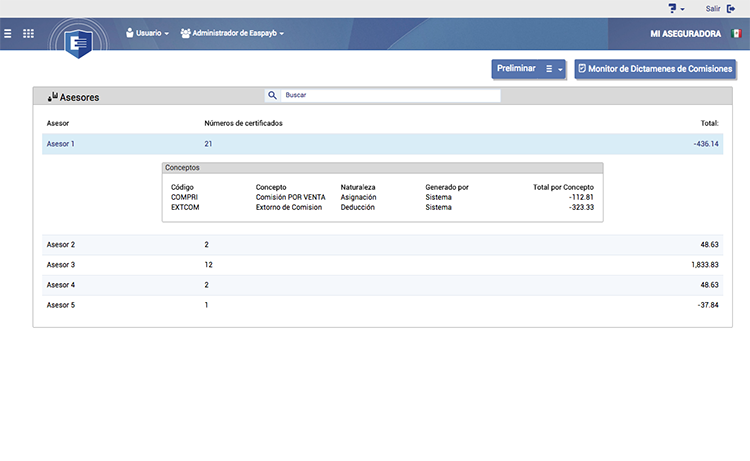Click the Asignación naturaleza cell
The height and width of the screenshot is (461, 750).
358,197
